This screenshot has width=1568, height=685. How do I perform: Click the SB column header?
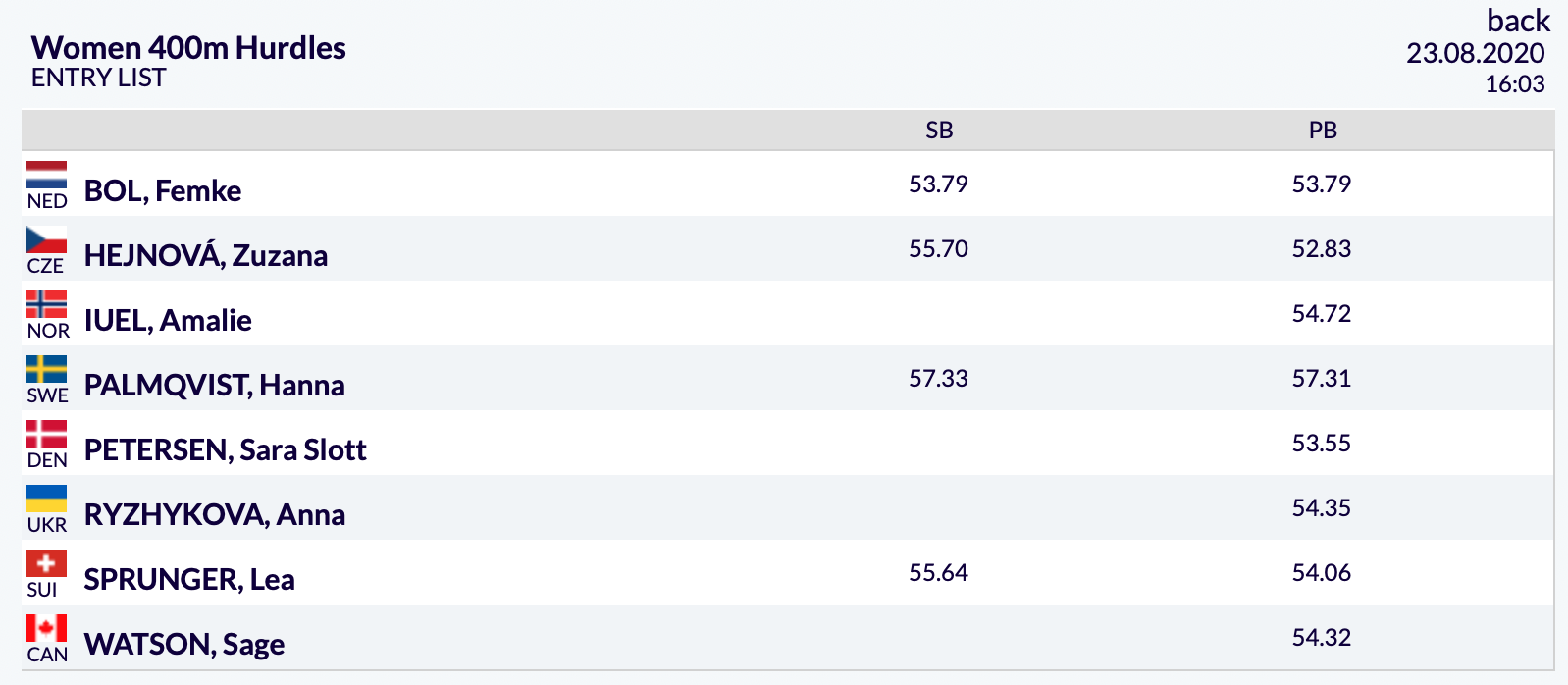tap(939, 131)
